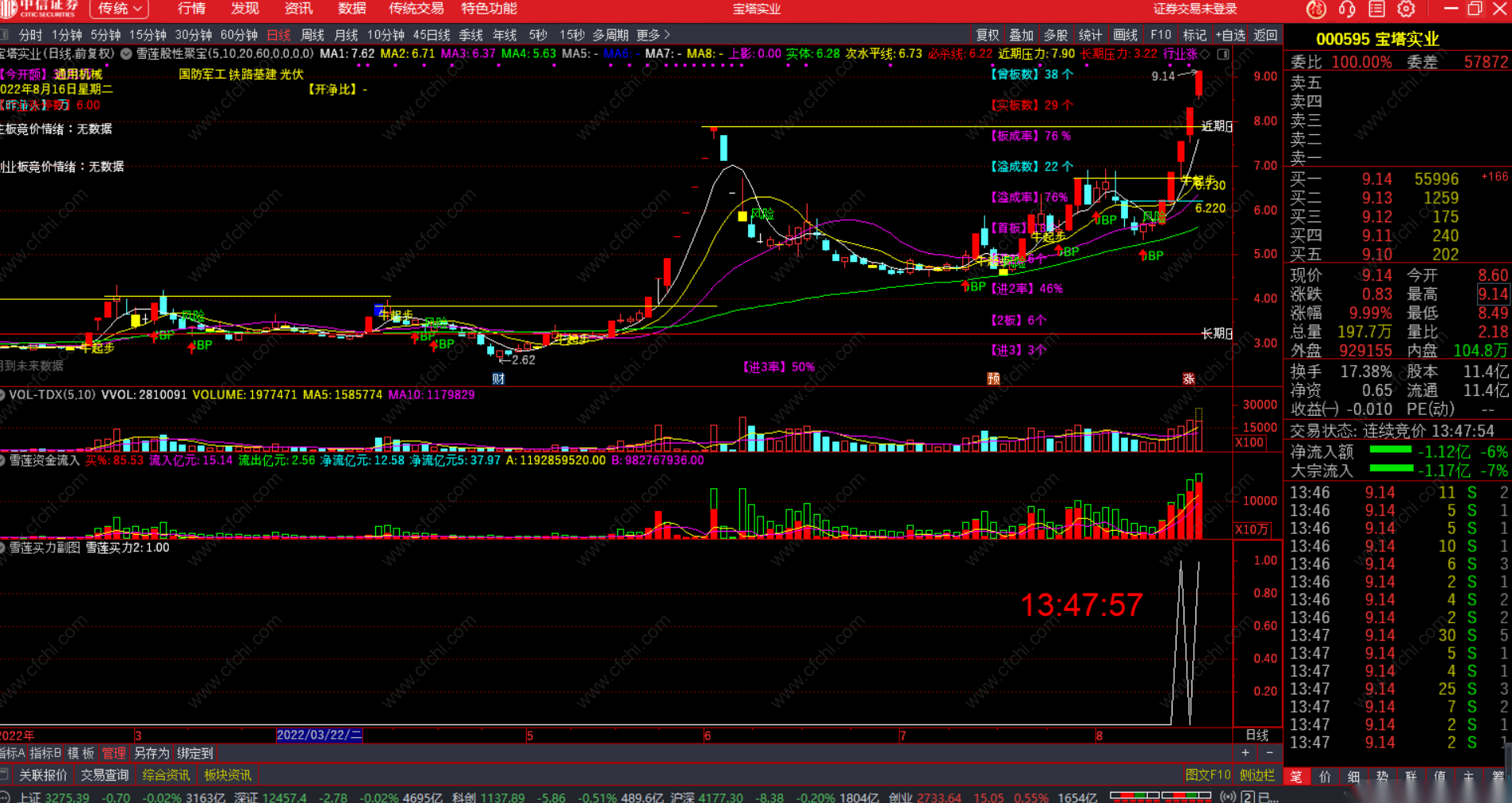Click the signal broadcast icon in status bar
This screenshot has width=1512, height=803.
1228,797
